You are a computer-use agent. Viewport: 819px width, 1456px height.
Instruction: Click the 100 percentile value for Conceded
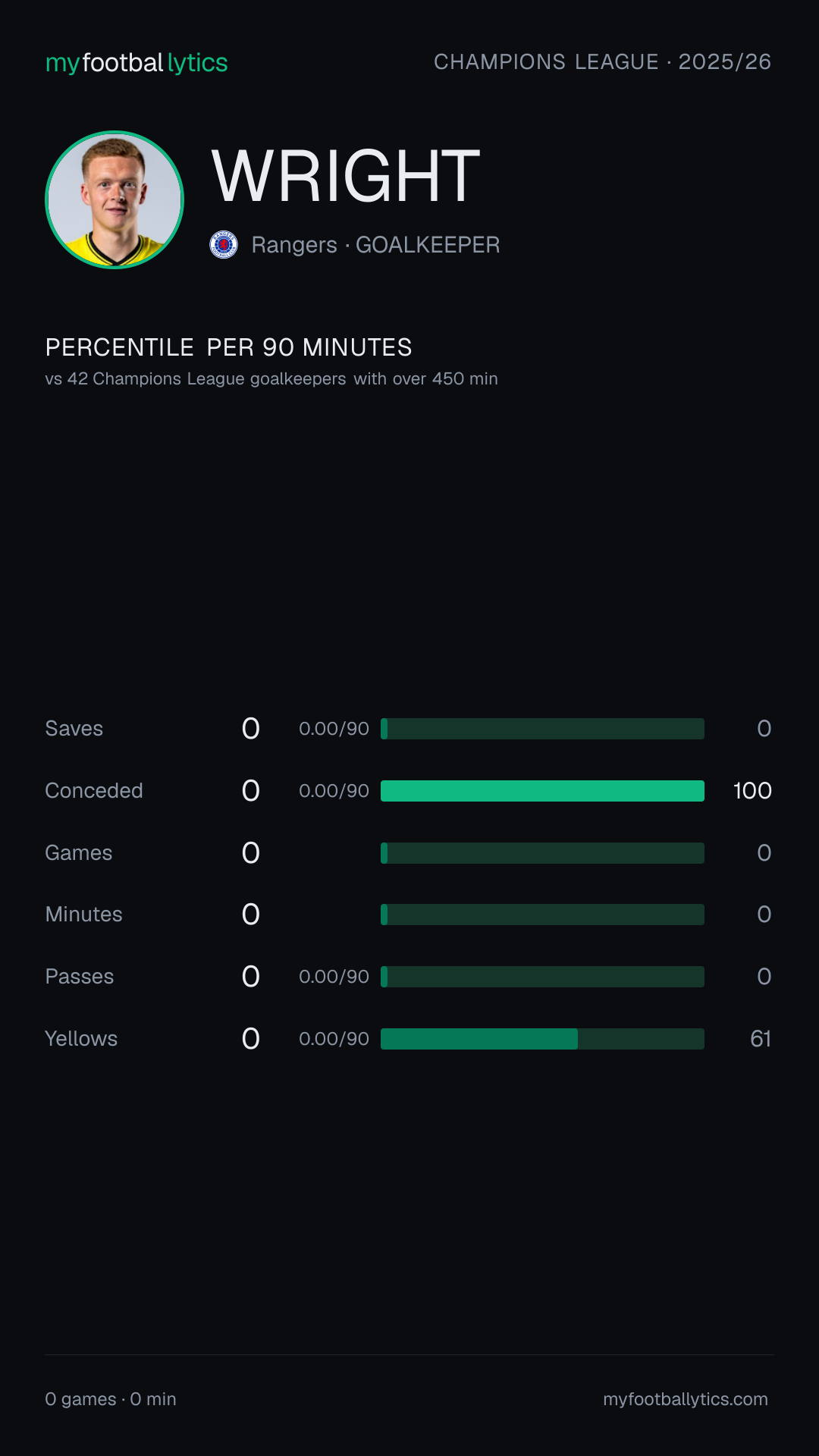(752, 791)
